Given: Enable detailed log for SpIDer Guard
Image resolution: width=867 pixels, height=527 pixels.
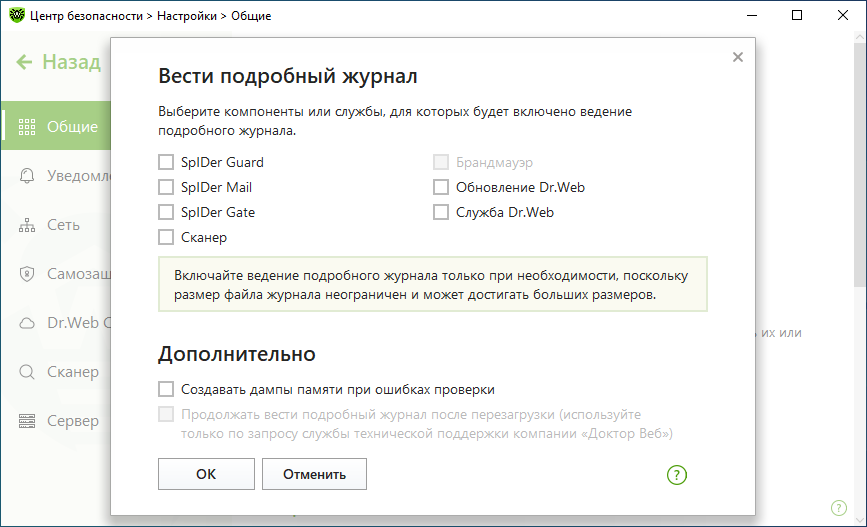Looking at the screenshot, I should coord(166,162).
